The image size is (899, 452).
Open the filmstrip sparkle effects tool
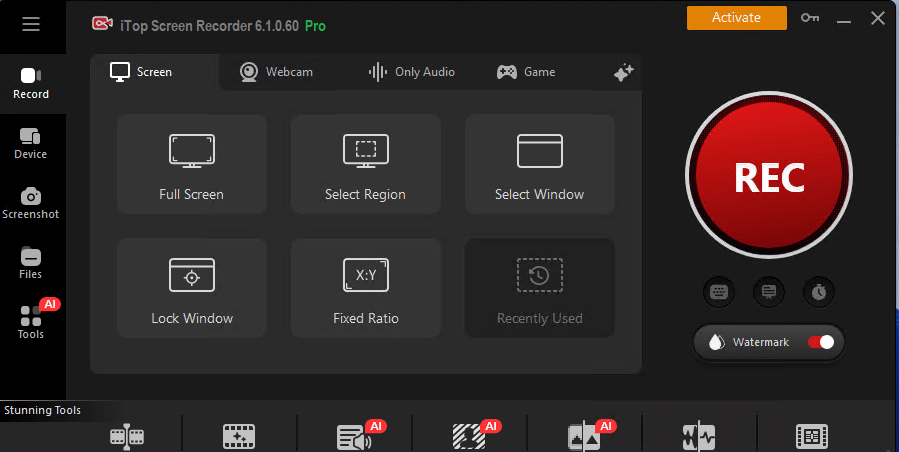click(239, 437)
